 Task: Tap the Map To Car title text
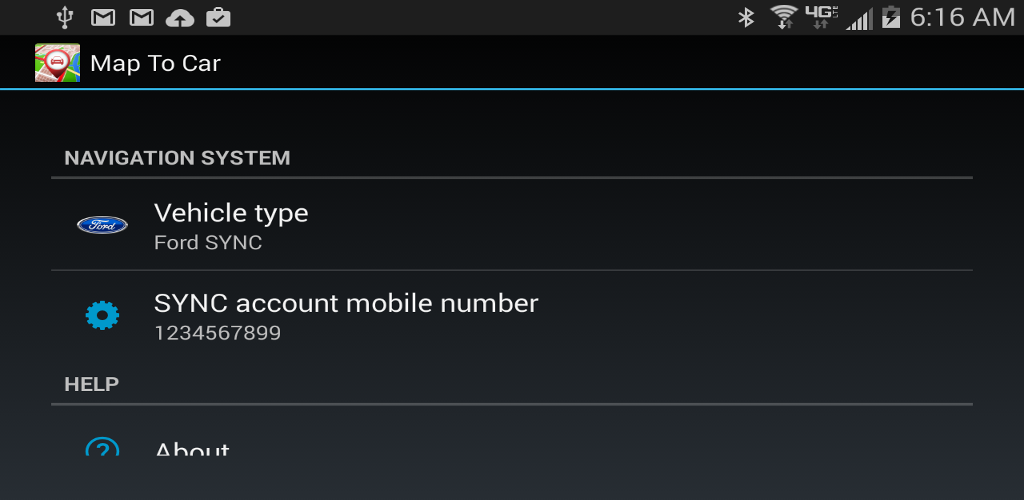pyautogui.click(x=155, y=63)
